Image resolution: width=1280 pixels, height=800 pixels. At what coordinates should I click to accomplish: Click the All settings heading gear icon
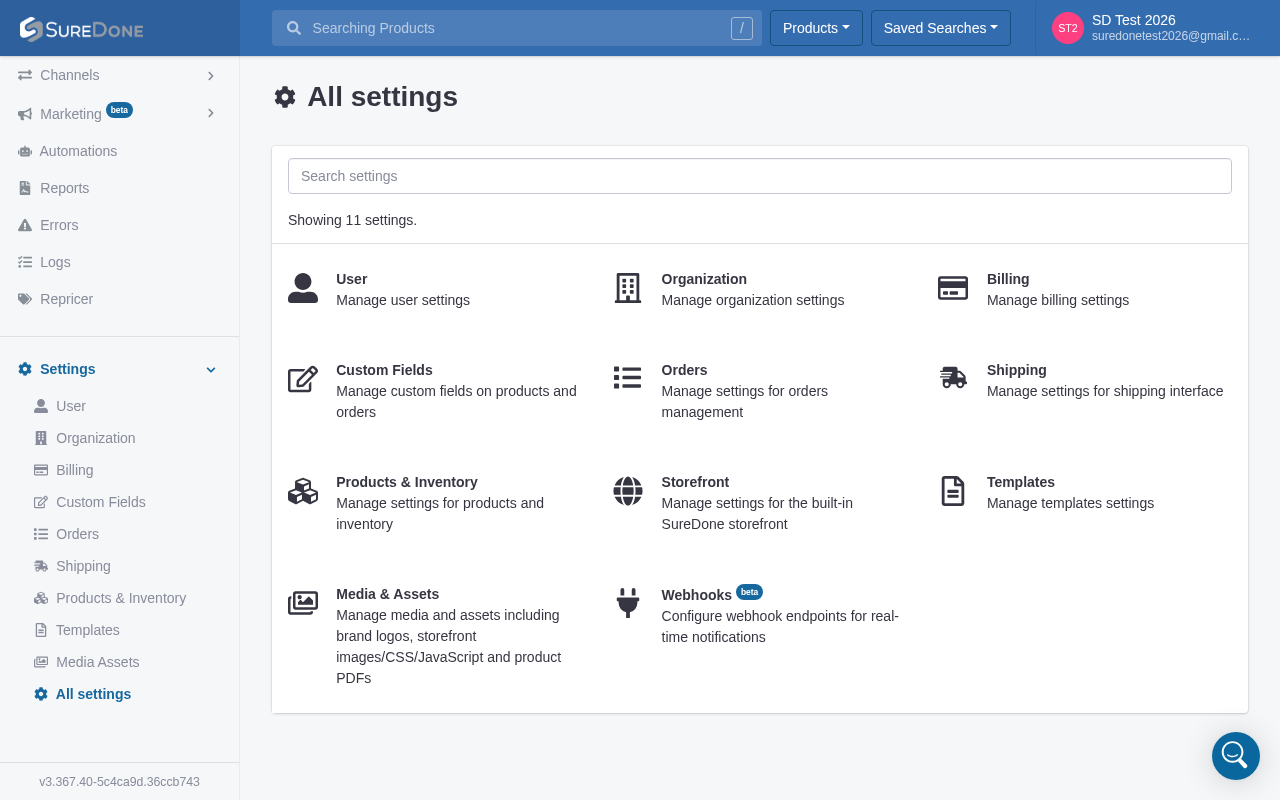pyautogui.click(x=285, y=97)
